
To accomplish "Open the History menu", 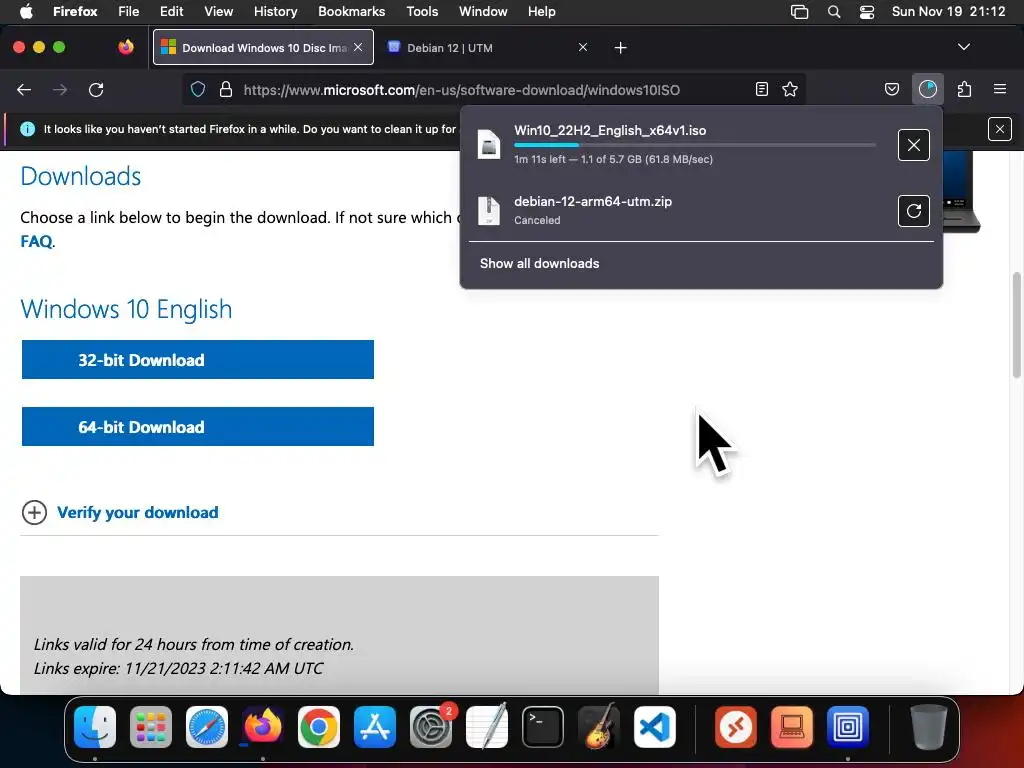I will click(x=275, y=12).
